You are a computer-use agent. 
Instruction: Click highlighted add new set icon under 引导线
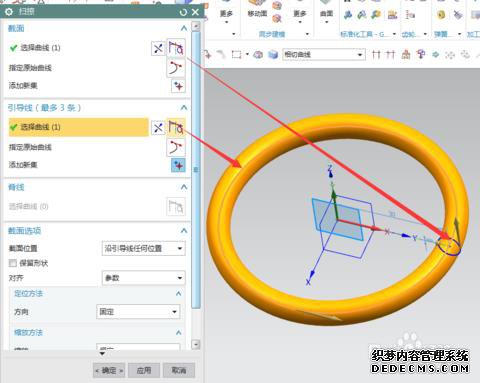coord(178,165)
